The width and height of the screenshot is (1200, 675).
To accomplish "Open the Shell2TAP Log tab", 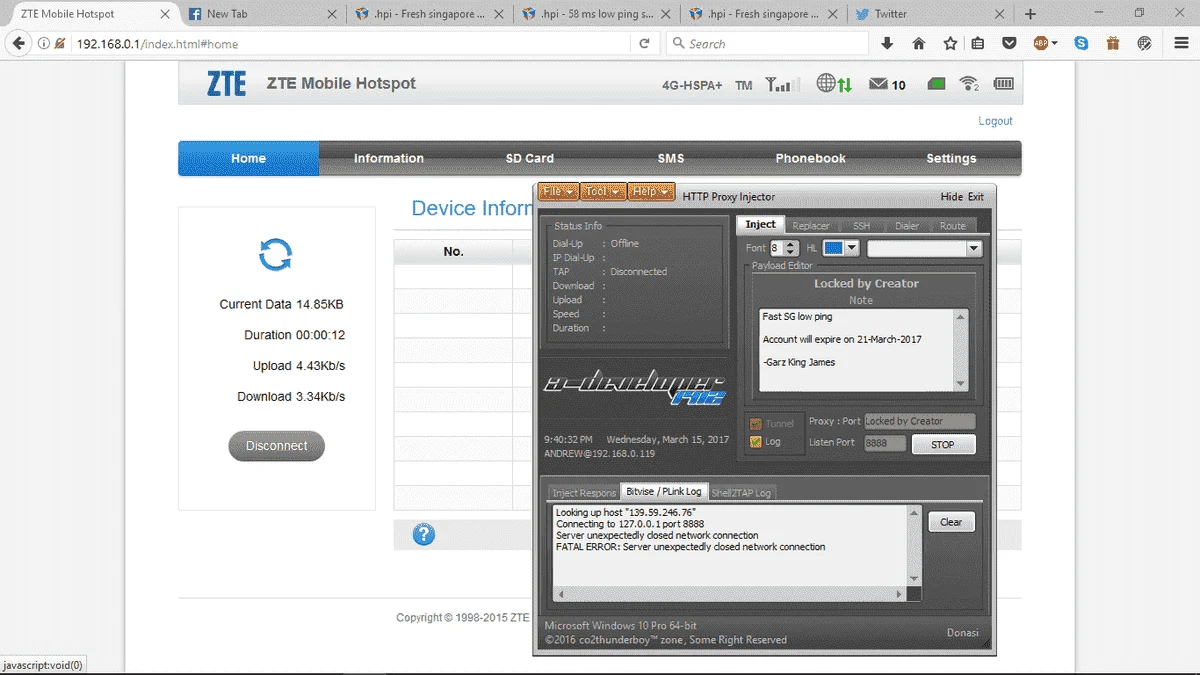I will point(741,492).
